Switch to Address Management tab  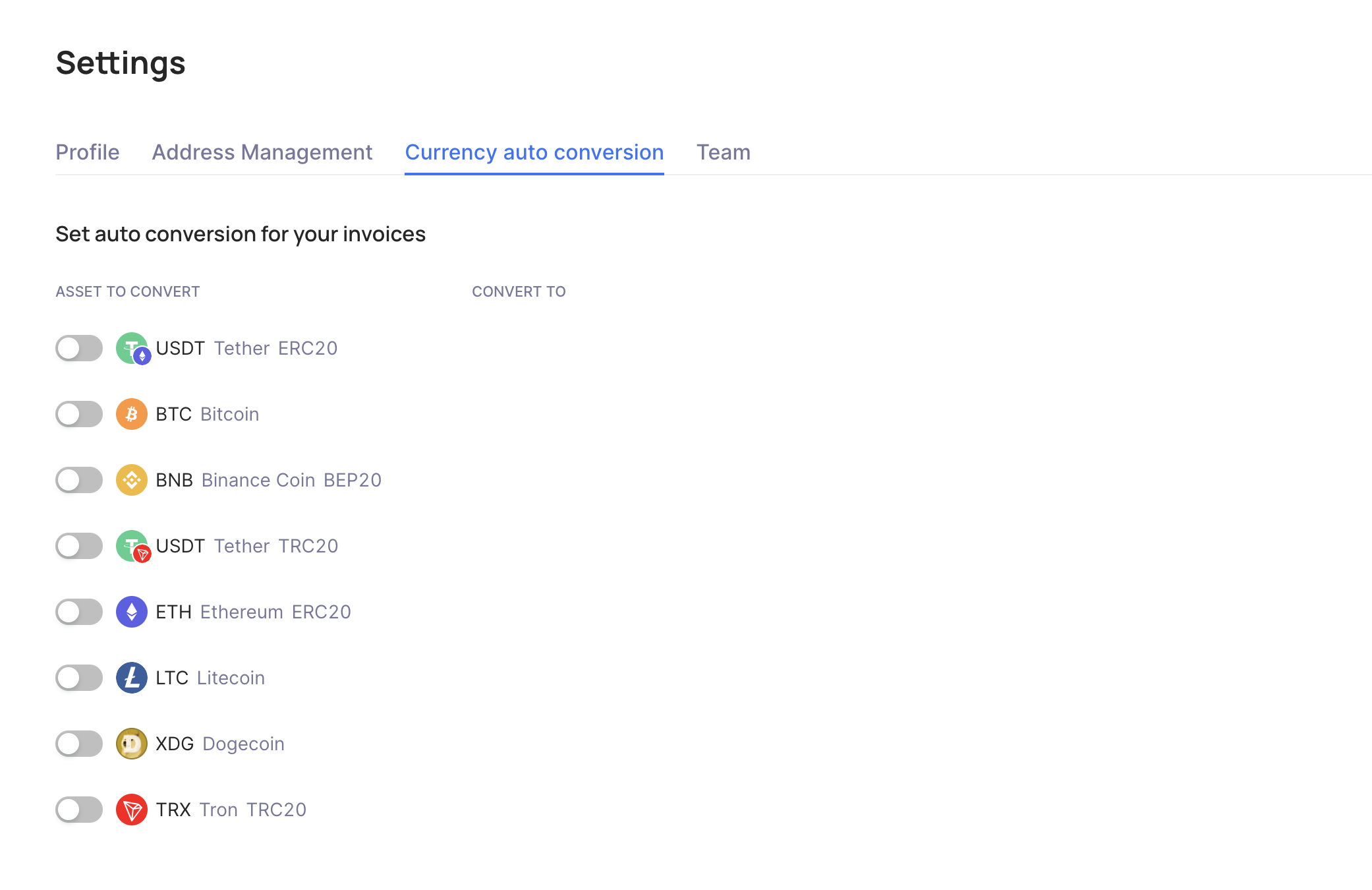point(262,152)
